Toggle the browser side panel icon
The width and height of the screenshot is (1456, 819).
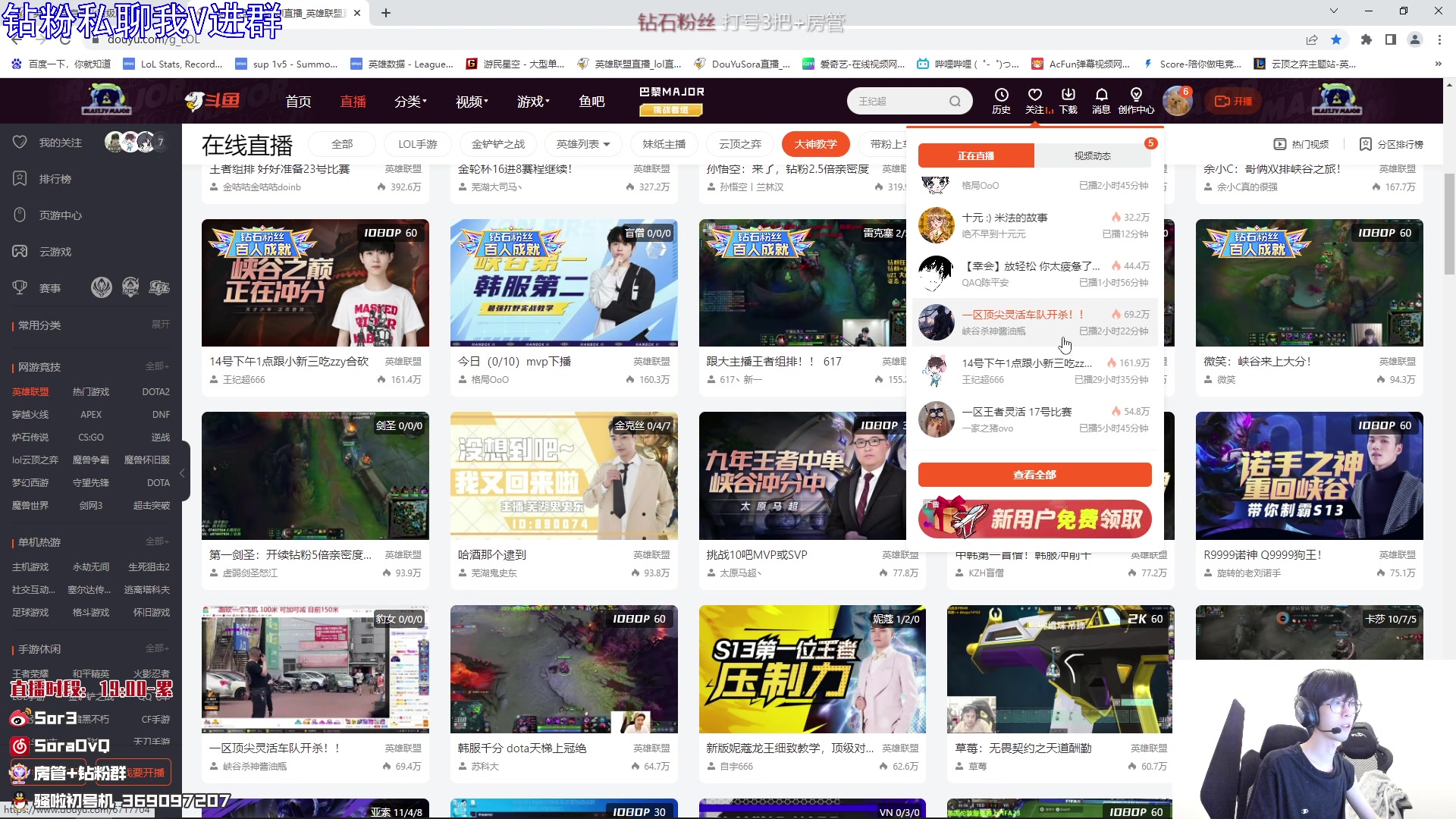pos(1391,39)
